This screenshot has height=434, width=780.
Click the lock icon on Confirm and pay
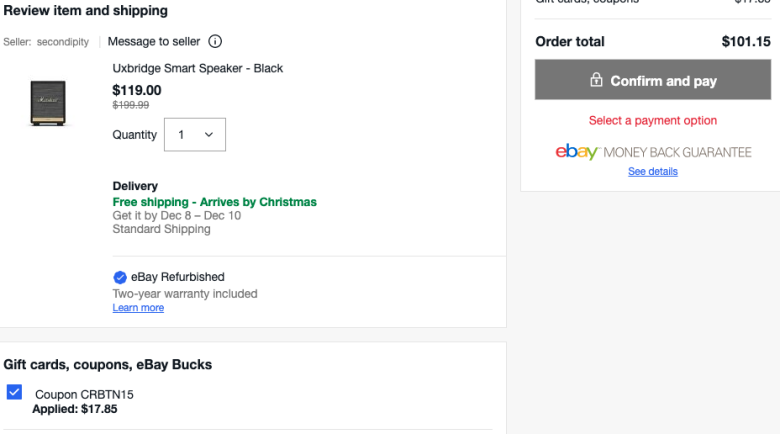[596, 80]
